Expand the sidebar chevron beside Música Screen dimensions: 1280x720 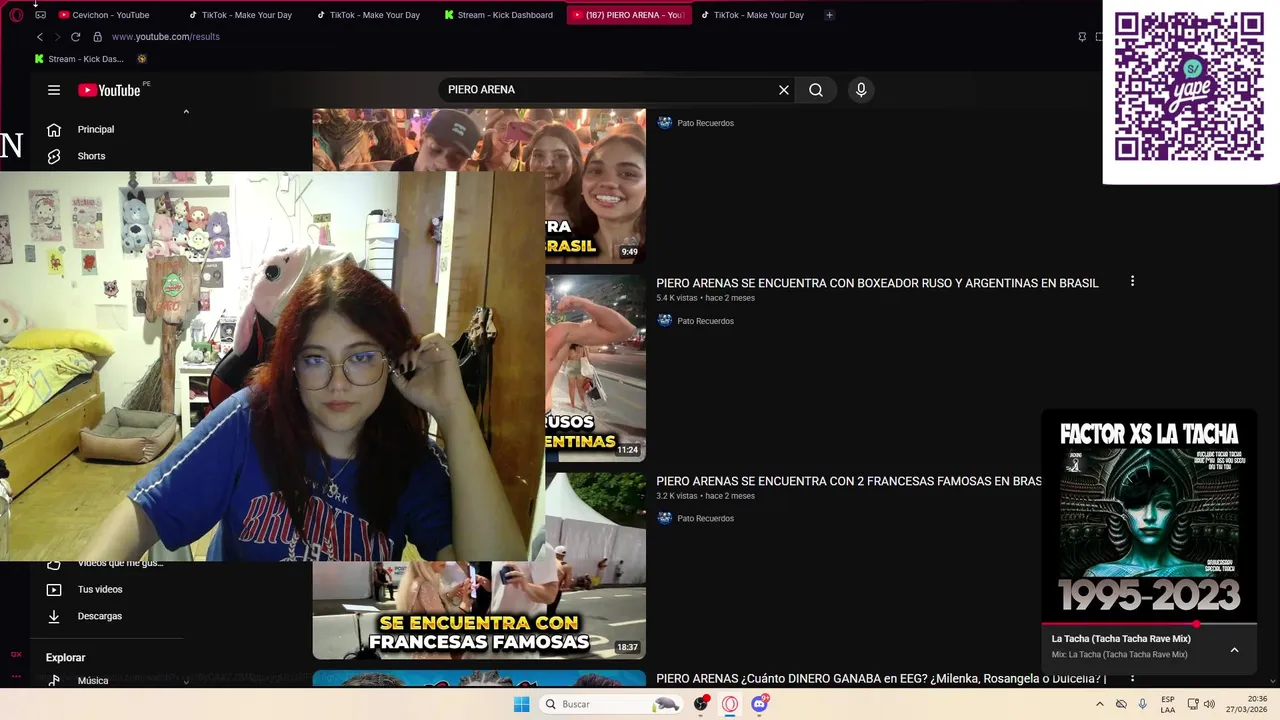[186, 682]
